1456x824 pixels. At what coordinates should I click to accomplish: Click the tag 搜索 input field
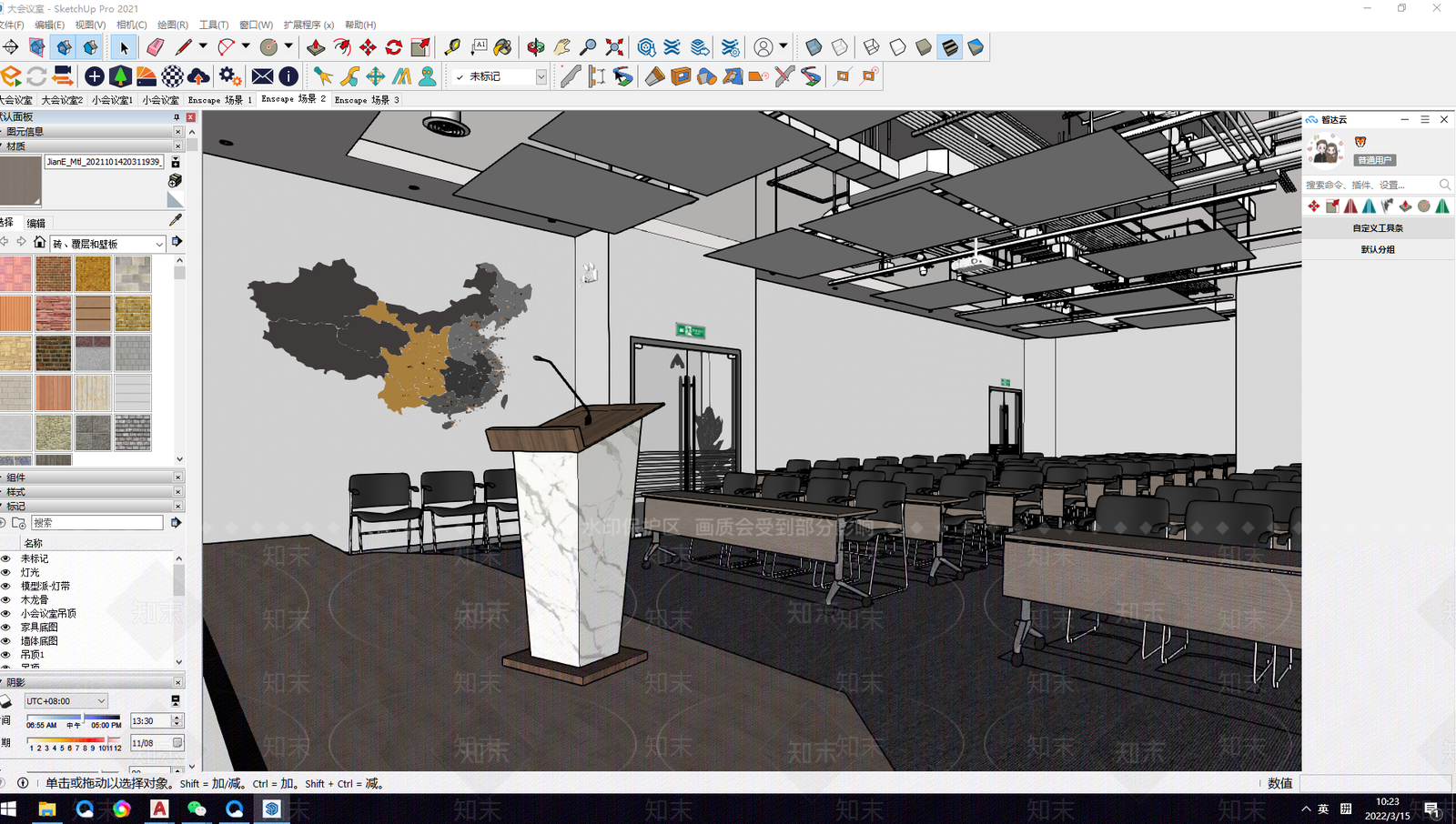[x=97, y=523]
